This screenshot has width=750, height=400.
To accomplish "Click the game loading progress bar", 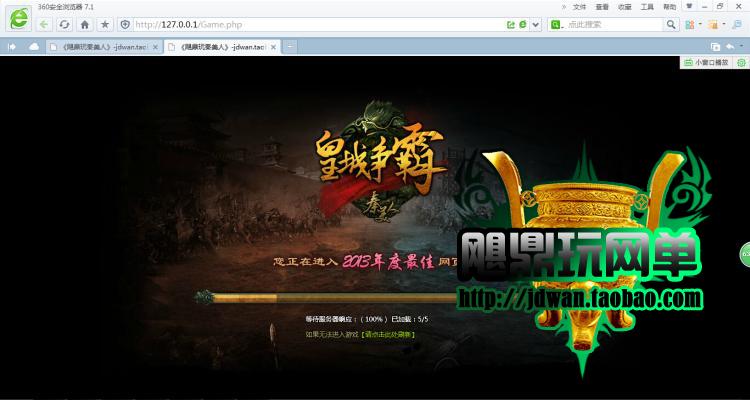I will [325, 298].
